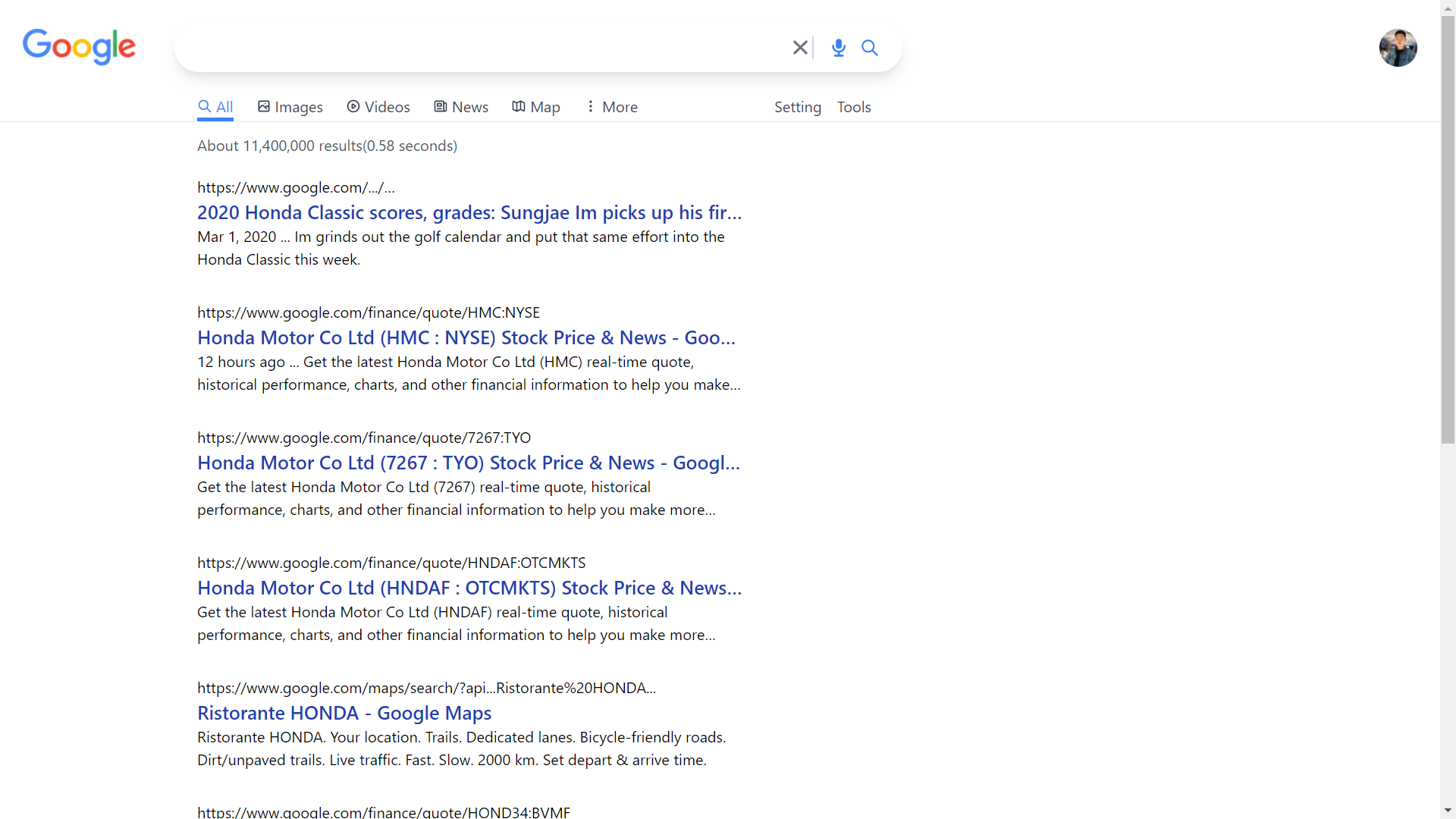Select the All results tab
Viewport: 1456px width, 819px height.
tap(215, 107)
